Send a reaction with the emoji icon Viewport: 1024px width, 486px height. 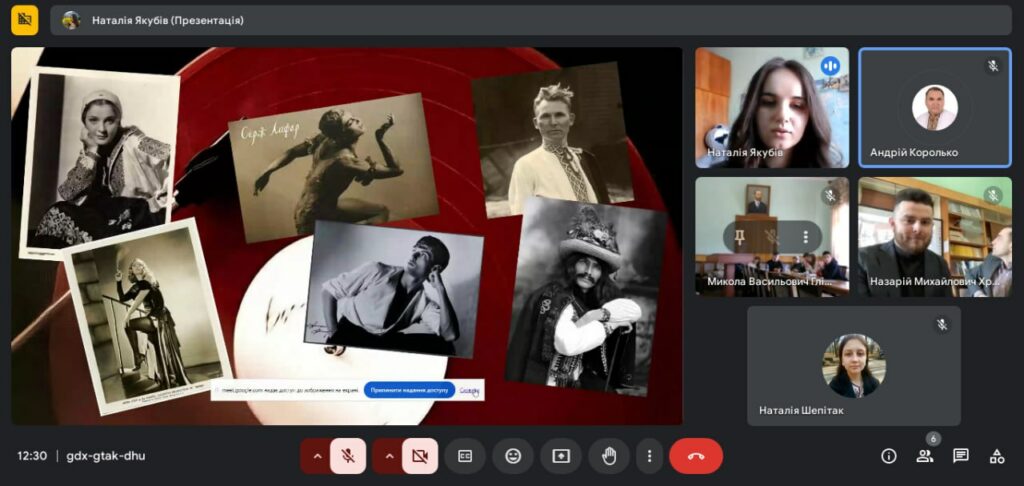[513, 456]
